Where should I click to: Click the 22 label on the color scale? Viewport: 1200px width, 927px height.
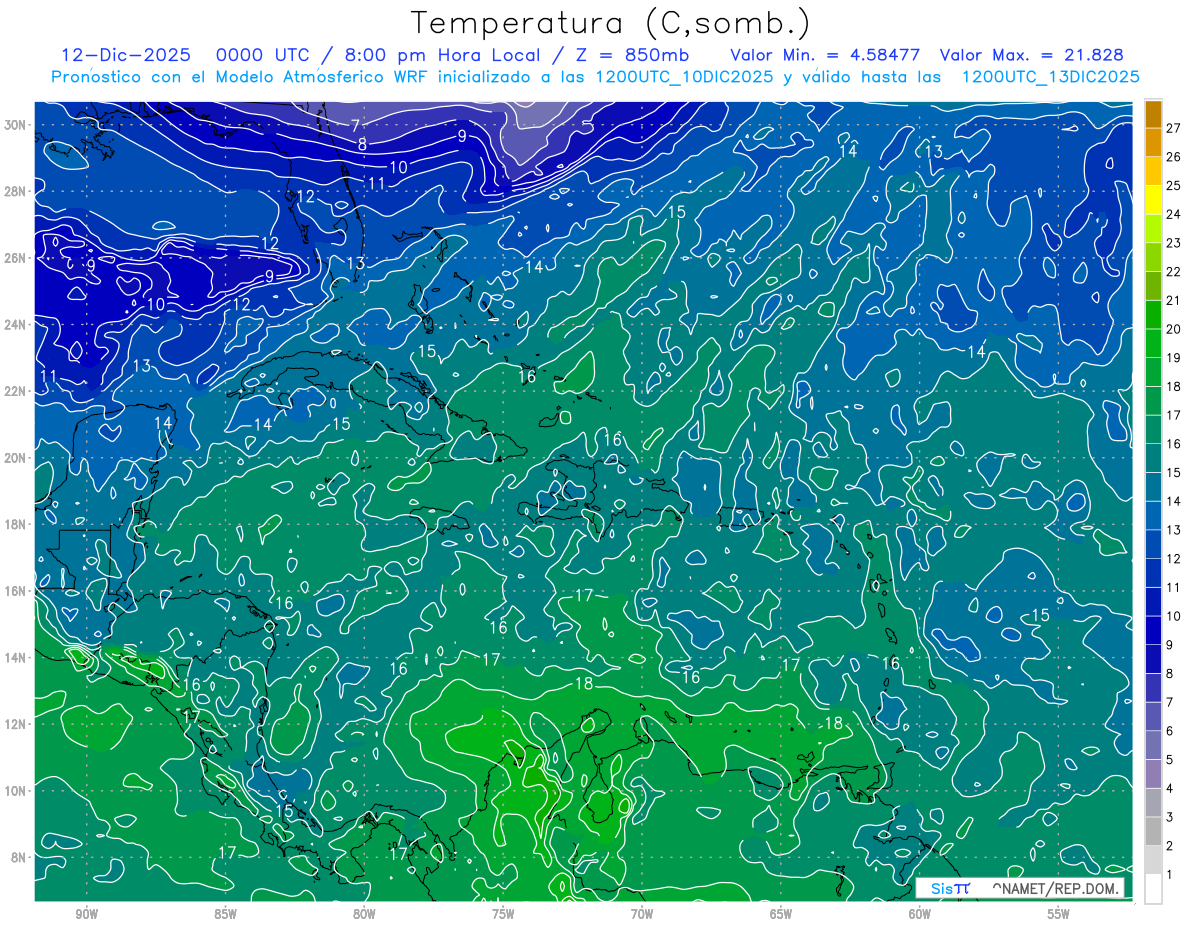pyautogui.click(x=1174, y=271)
